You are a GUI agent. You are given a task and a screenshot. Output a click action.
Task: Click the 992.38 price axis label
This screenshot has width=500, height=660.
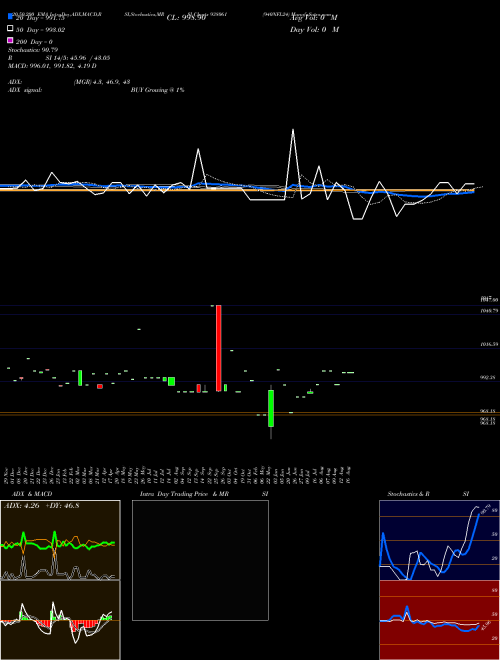point(488,378)
